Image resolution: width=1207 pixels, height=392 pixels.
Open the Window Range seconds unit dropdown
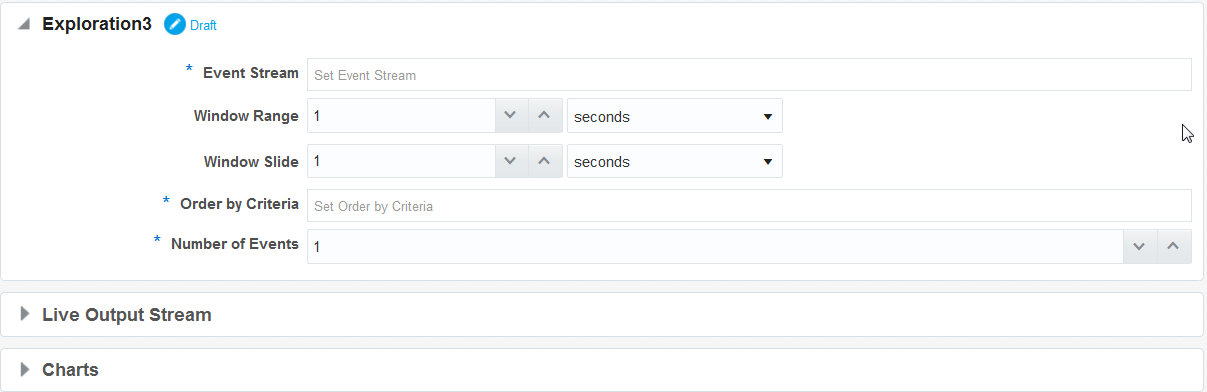[675, 116]
